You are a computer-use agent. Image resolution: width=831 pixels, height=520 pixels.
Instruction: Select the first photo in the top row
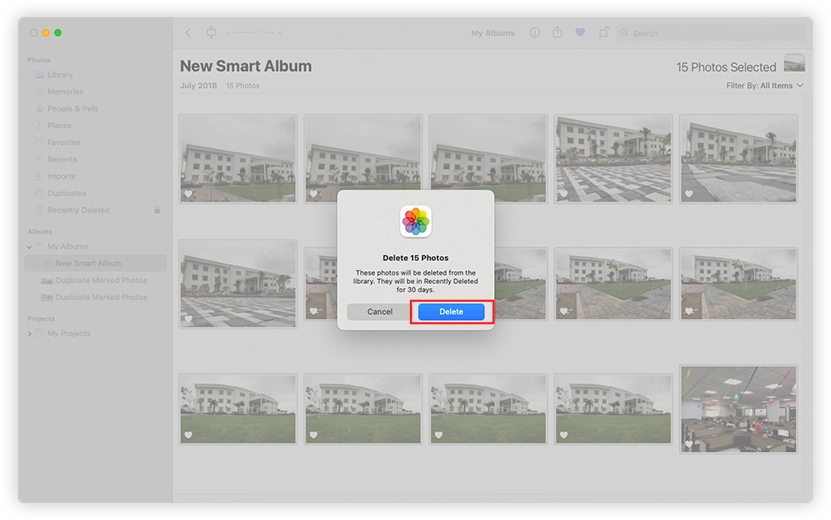pyautogui.click(x=238, y=158)
